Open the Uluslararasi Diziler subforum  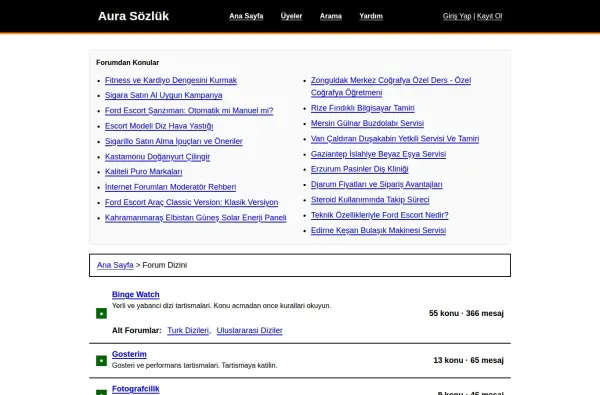[x=249, y=330]
